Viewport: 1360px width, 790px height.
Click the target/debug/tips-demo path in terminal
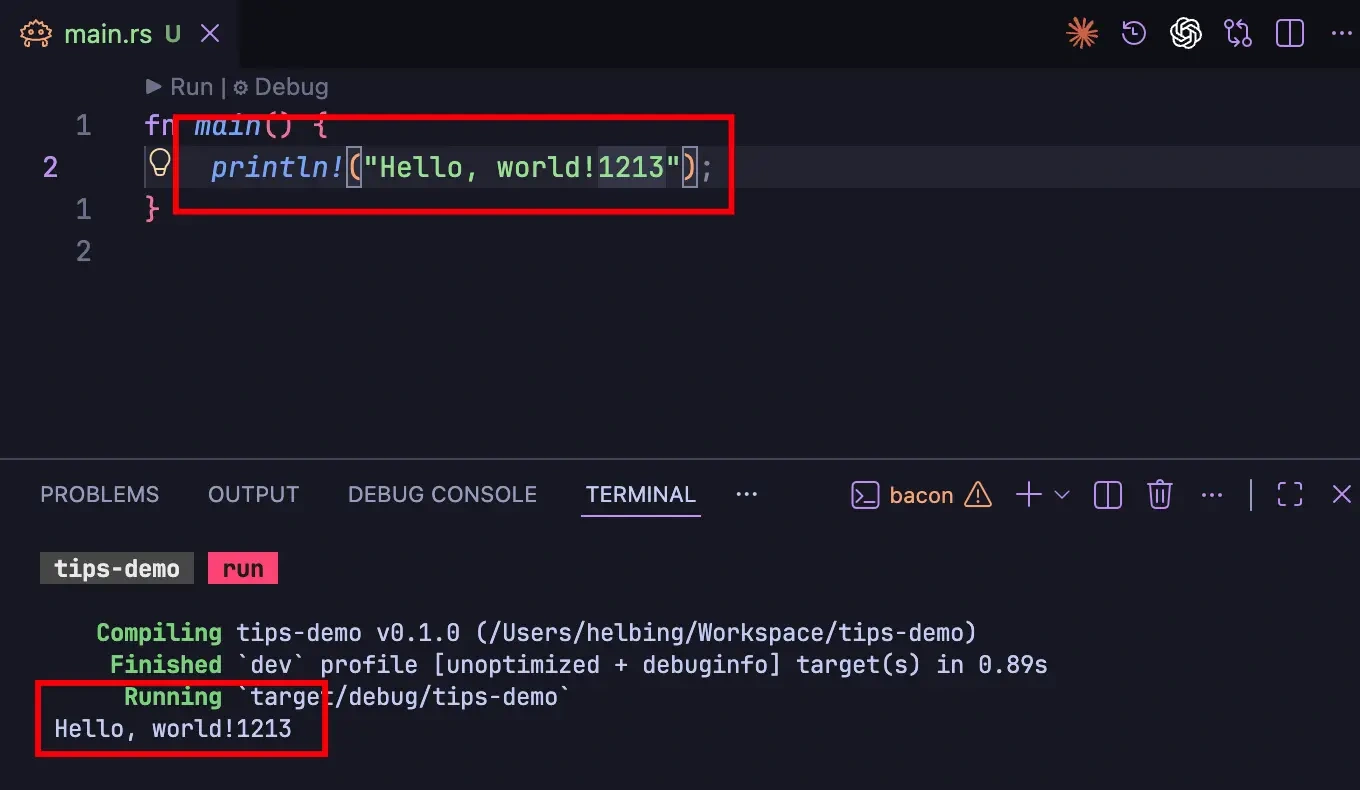click(402, 697)
